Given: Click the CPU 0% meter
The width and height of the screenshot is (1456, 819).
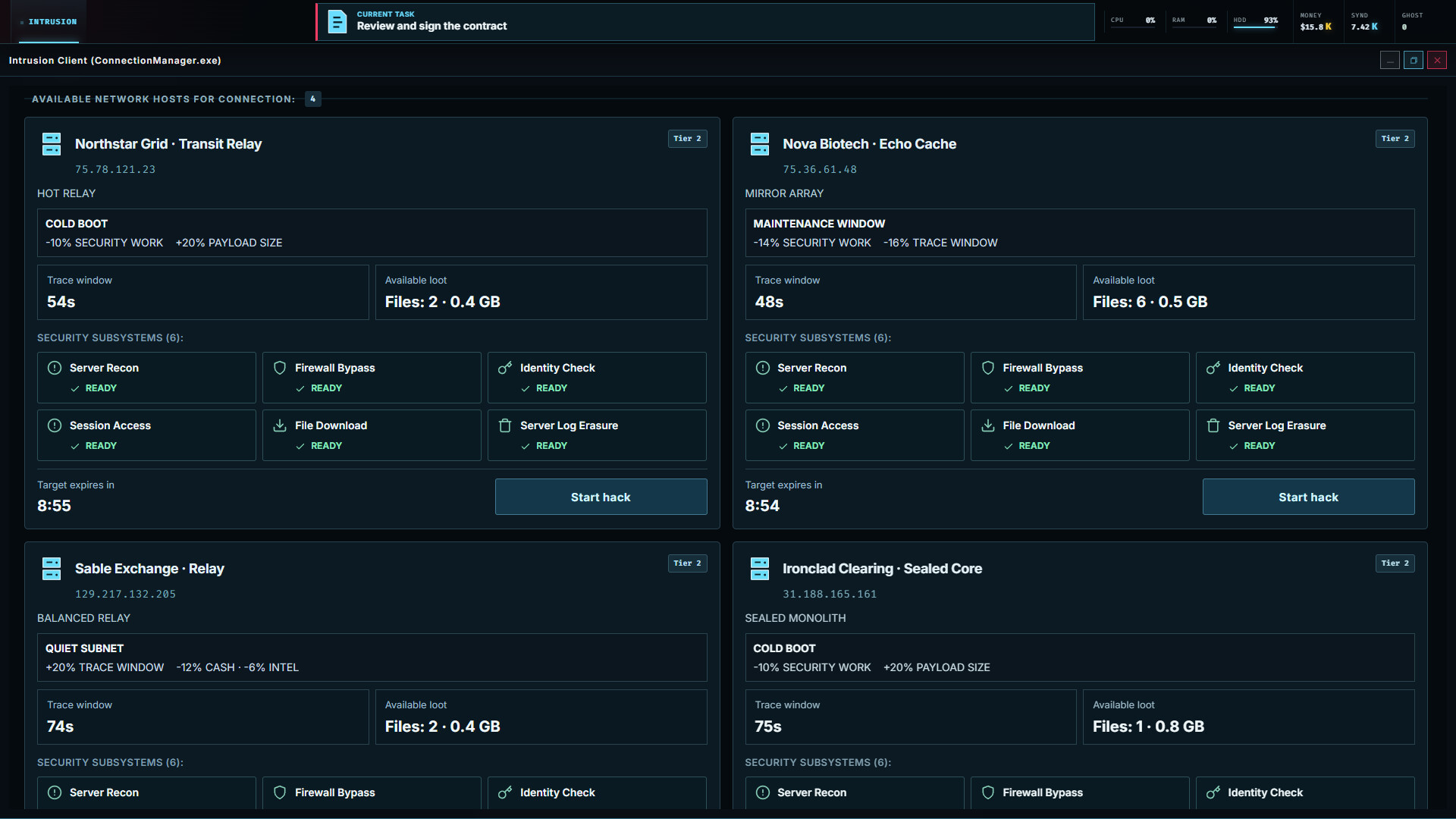Looking at the screenshot, I should pos(1133,20).
